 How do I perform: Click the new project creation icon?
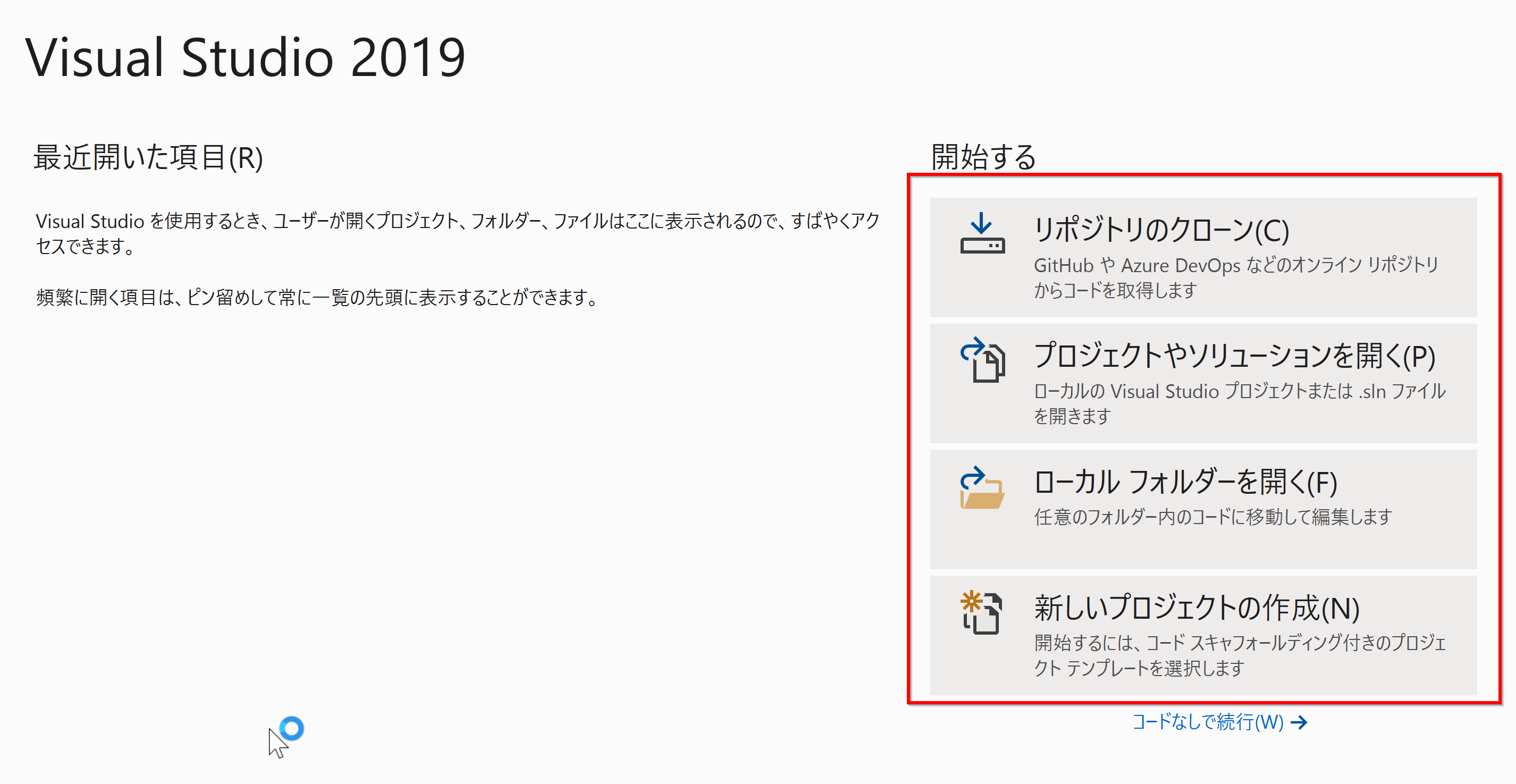click(981, 612)
